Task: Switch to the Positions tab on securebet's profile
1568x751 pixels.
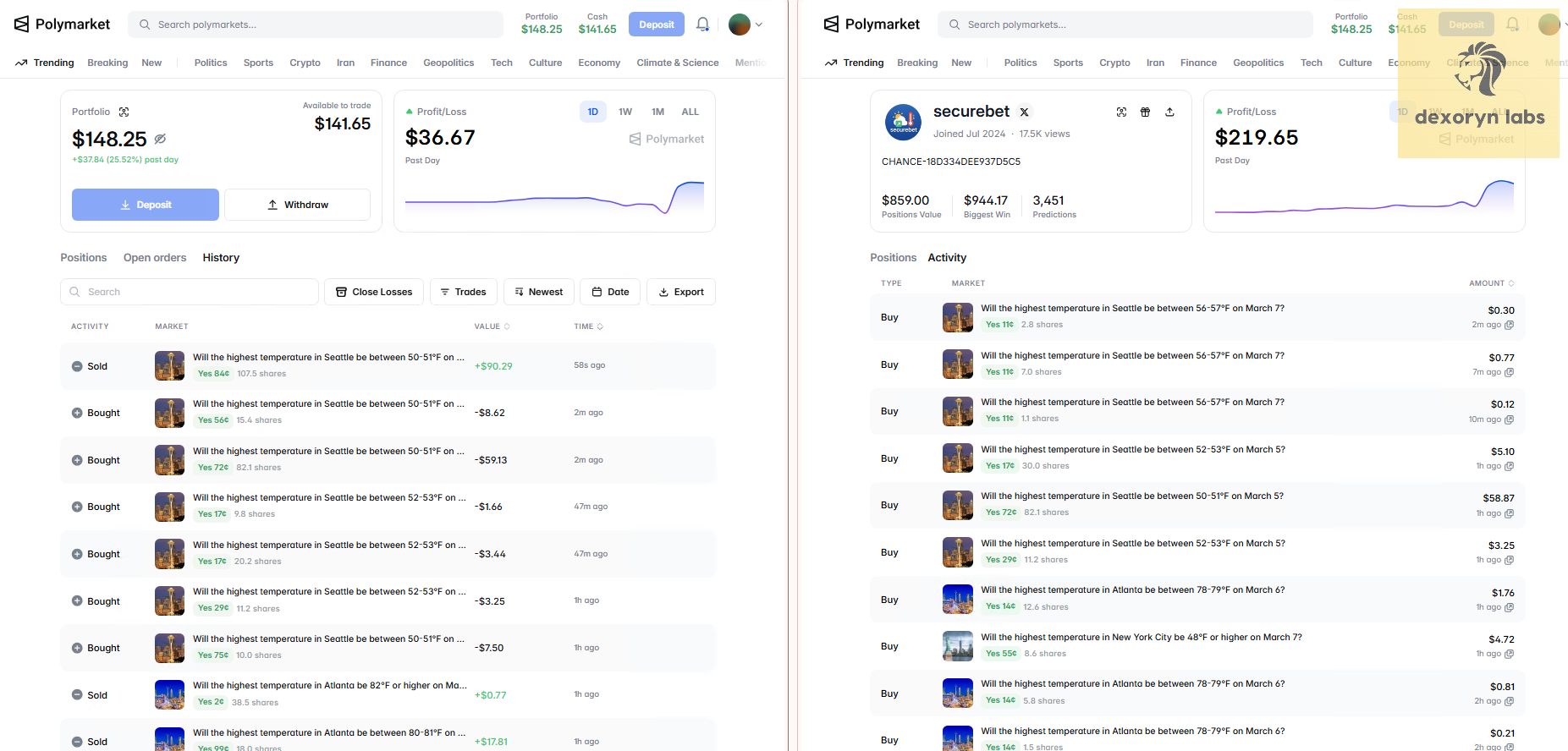Action: [x=894, y=258]
